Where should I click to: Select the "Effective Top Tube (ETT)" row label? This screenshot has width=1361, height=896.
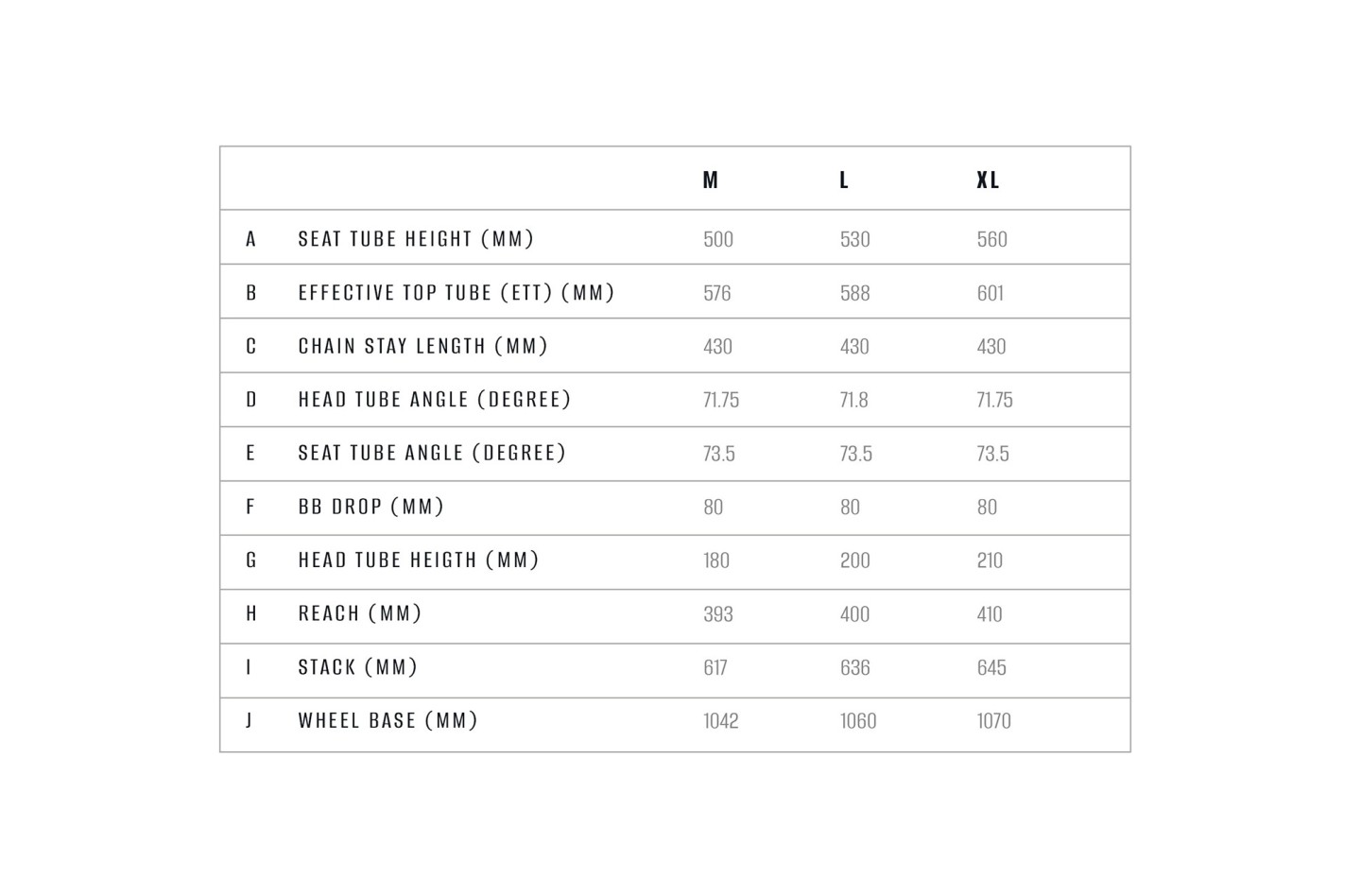click(457, 293)
